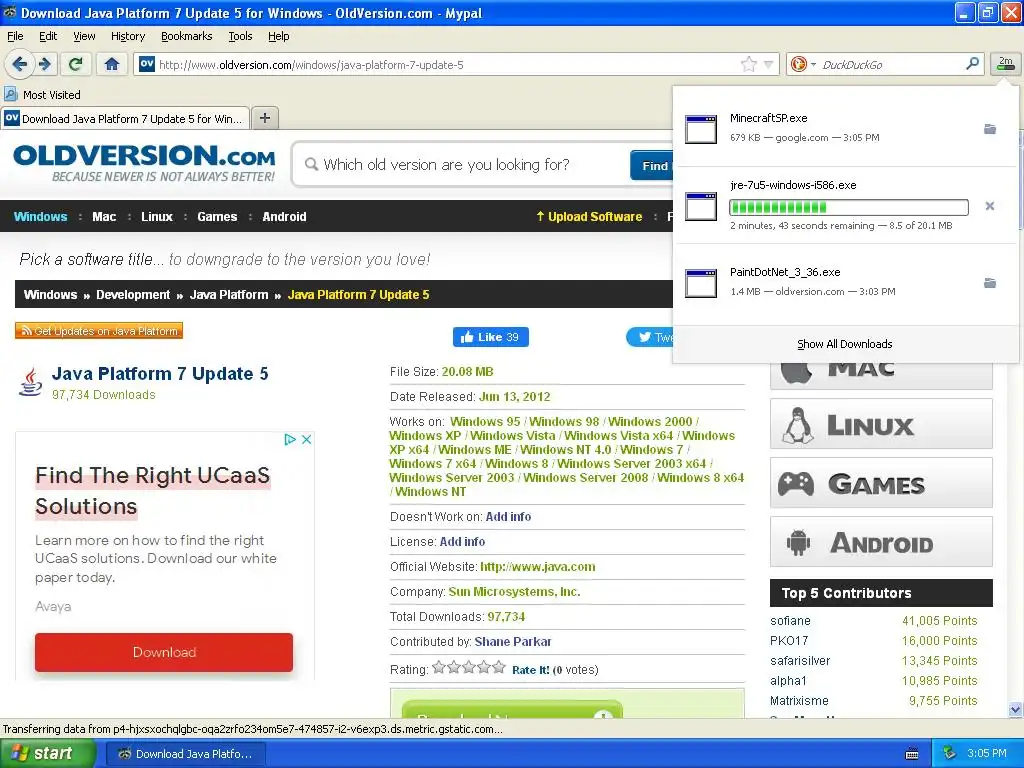Open containing folder for MinecraftSP.exe
The width and height of the screenshot is (1024, 768).
[989, 129]
